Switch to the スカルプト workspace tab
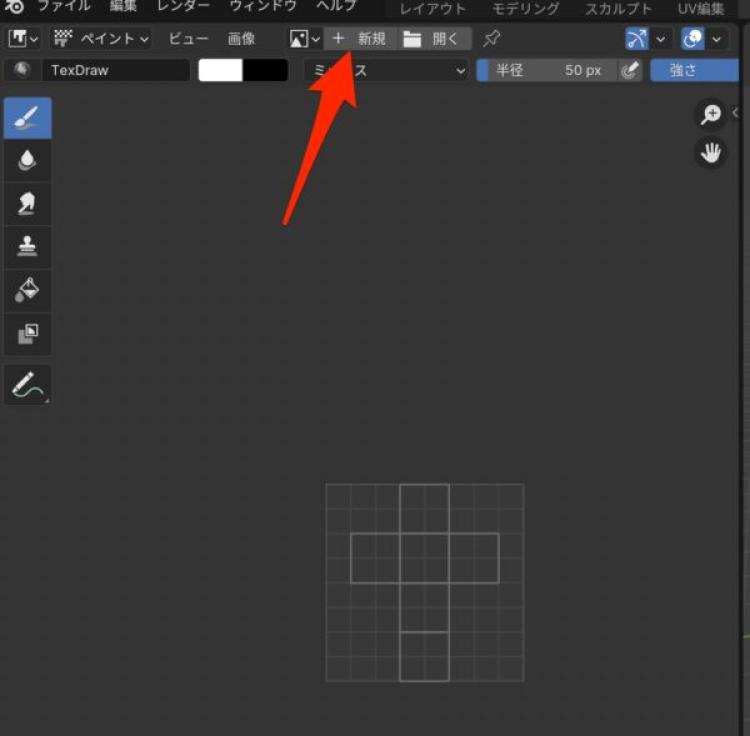The height and width of the screenshot is (736, 750). [x=618, y=9]
